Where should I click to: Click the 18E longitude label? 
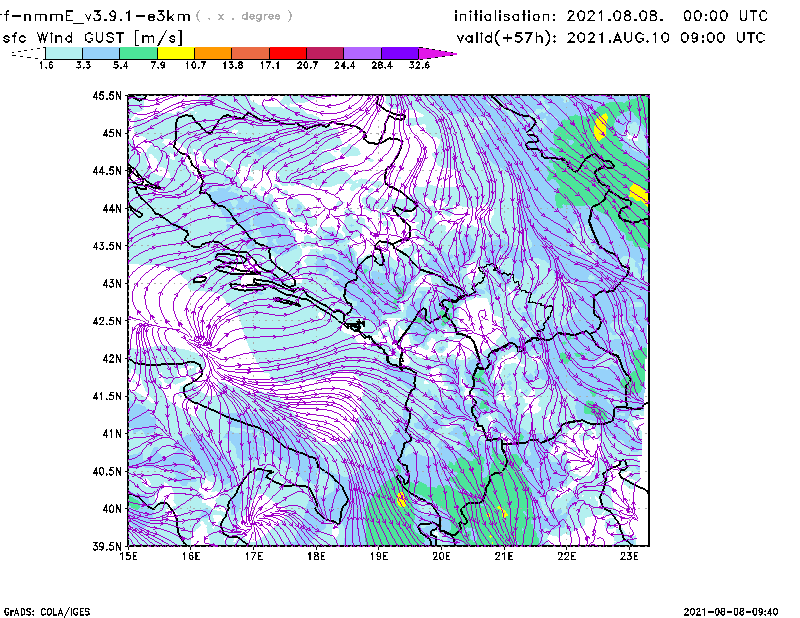click(316, 556)
